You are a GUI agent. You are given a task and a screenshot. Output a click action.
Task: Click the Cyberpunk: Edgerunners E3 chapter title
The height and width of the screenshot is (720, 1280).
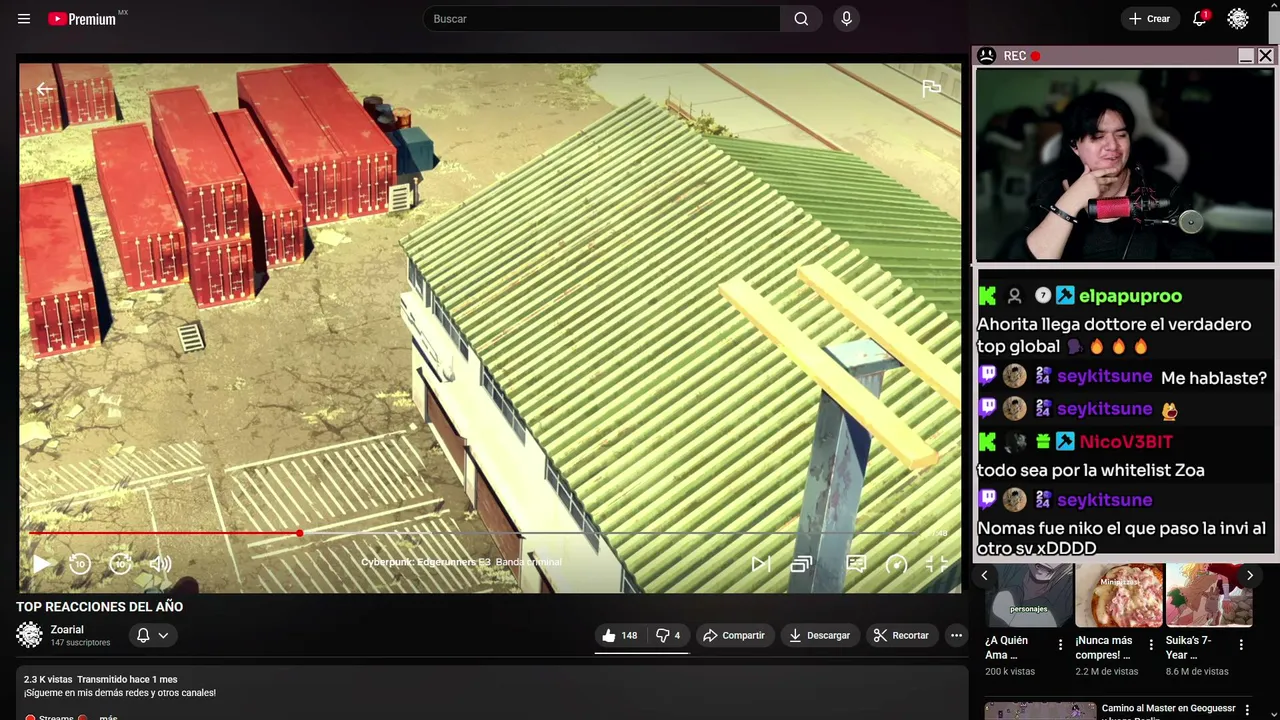tap(461, 562)
